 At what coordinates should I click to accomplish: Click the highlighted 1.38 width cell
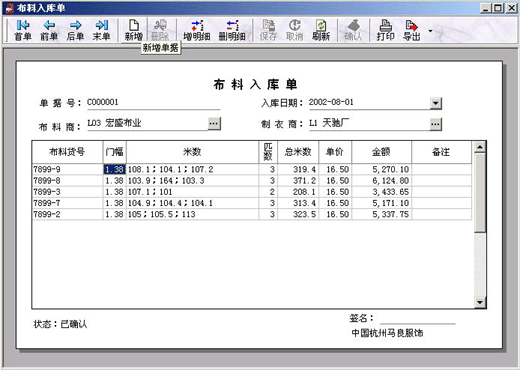pyautogui.click(x=115, y=169)
